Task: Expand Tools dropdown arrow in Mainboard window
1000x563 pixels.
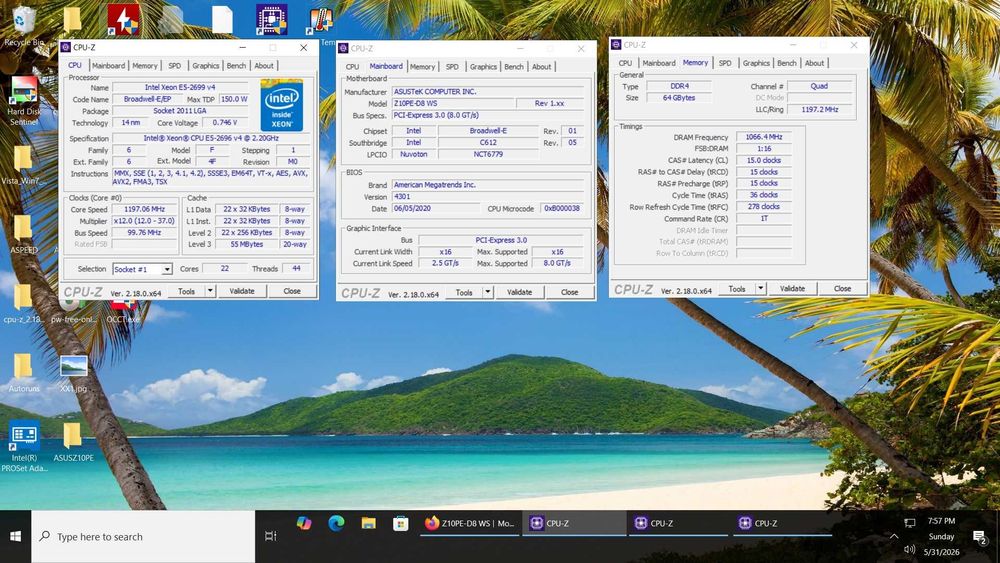Action: click(x=488, y=292)
